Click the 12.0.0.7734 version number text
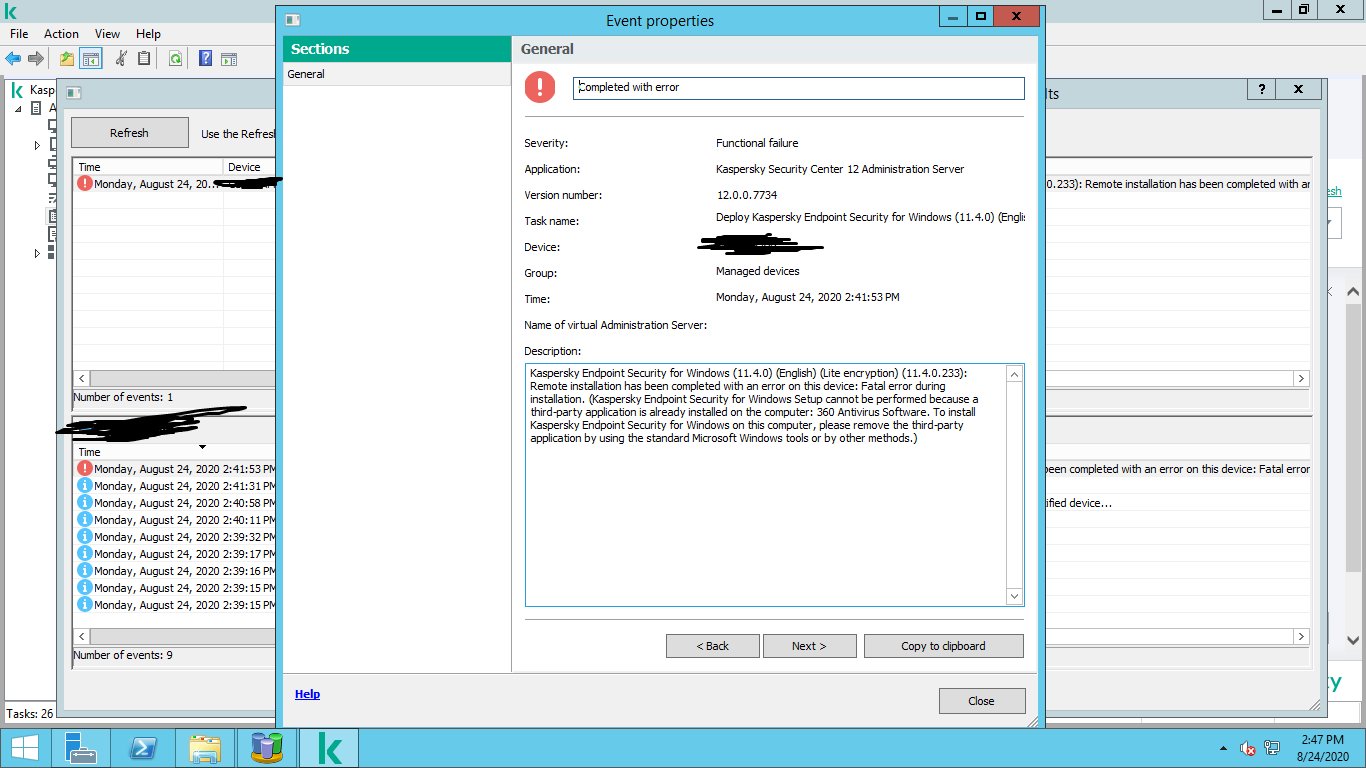The image size is (1366, 768). [x=746, y=195]
